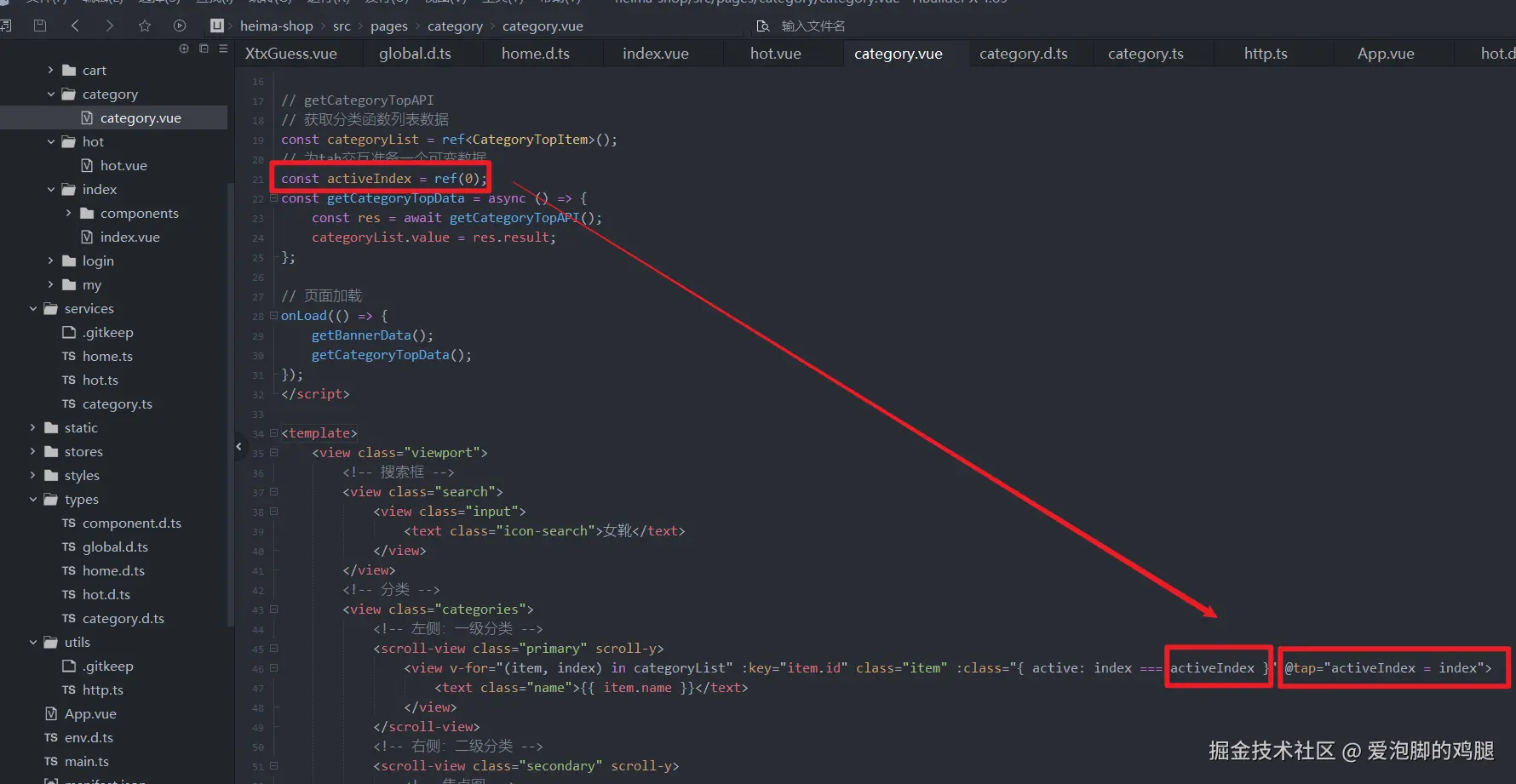Screen dimensions: 1516x784
Task: Click the TS icon next to home.ts
Action: click(69, 356)
